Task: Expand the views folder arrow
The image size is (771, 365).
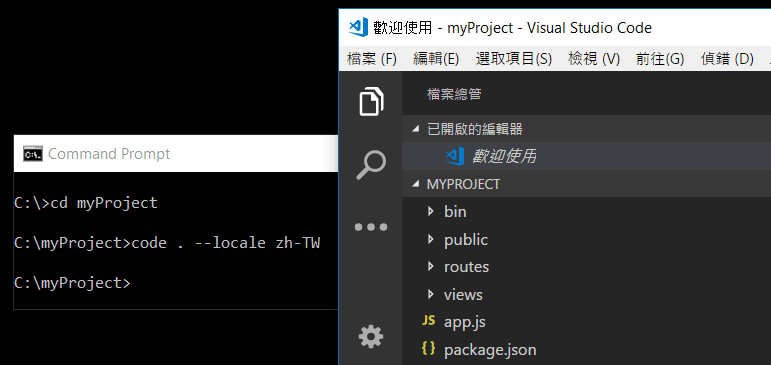Action: [431, 294]
